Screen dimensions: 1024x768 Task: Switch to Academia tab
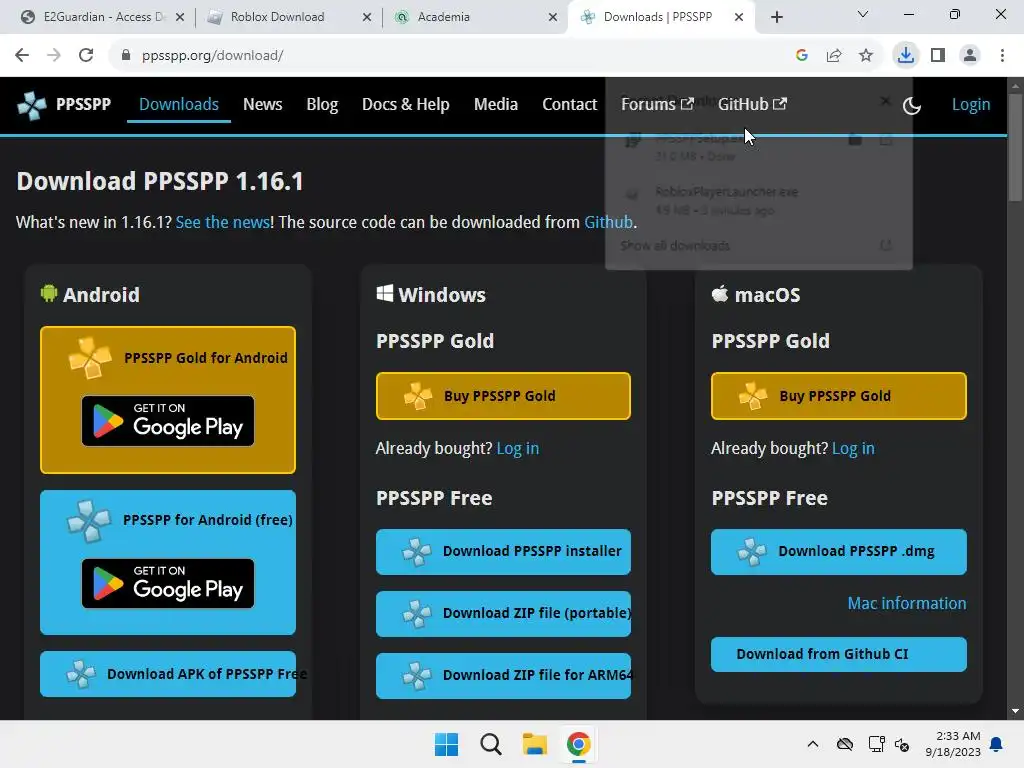(473, 17)
